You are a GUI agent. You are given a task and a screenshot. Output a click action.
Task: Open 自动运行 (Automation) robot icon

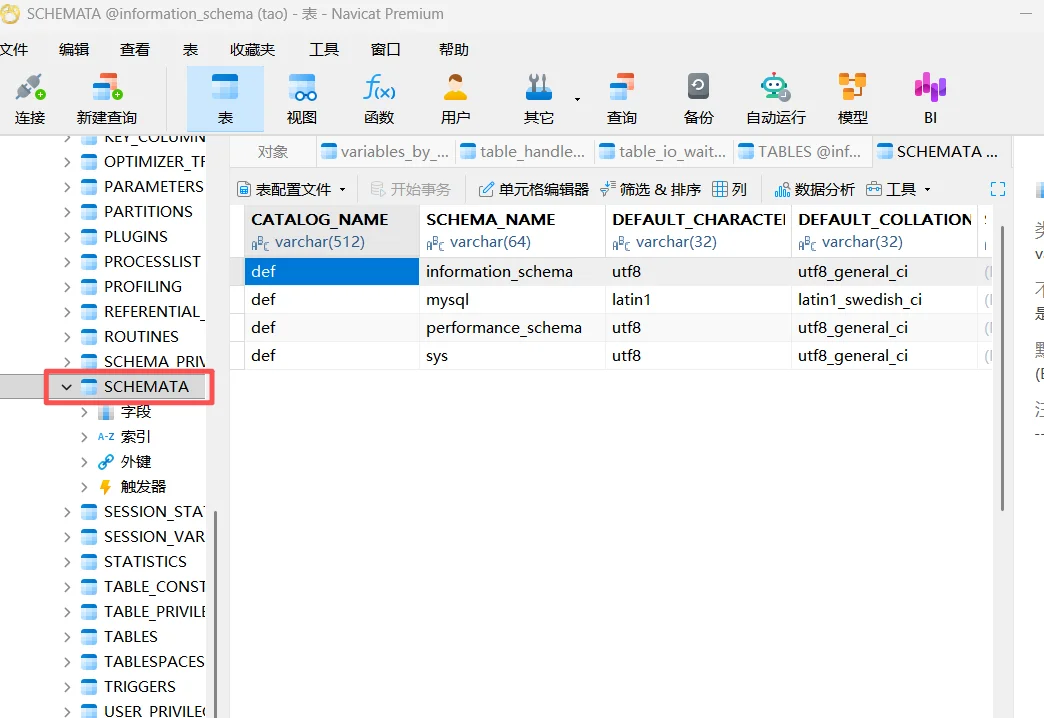click(775, 98)
